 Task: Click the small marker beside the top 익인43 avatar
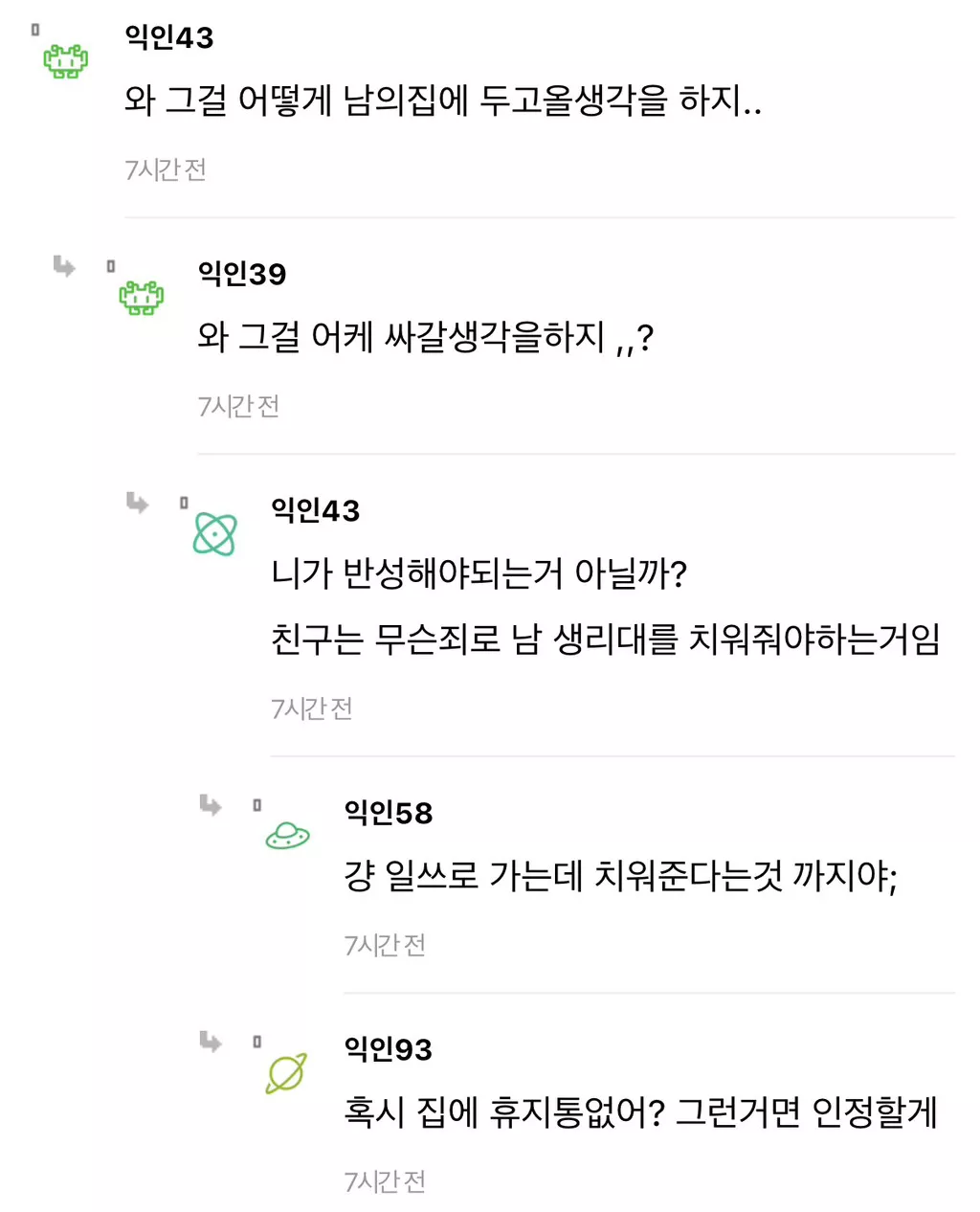tap(35, 30)
